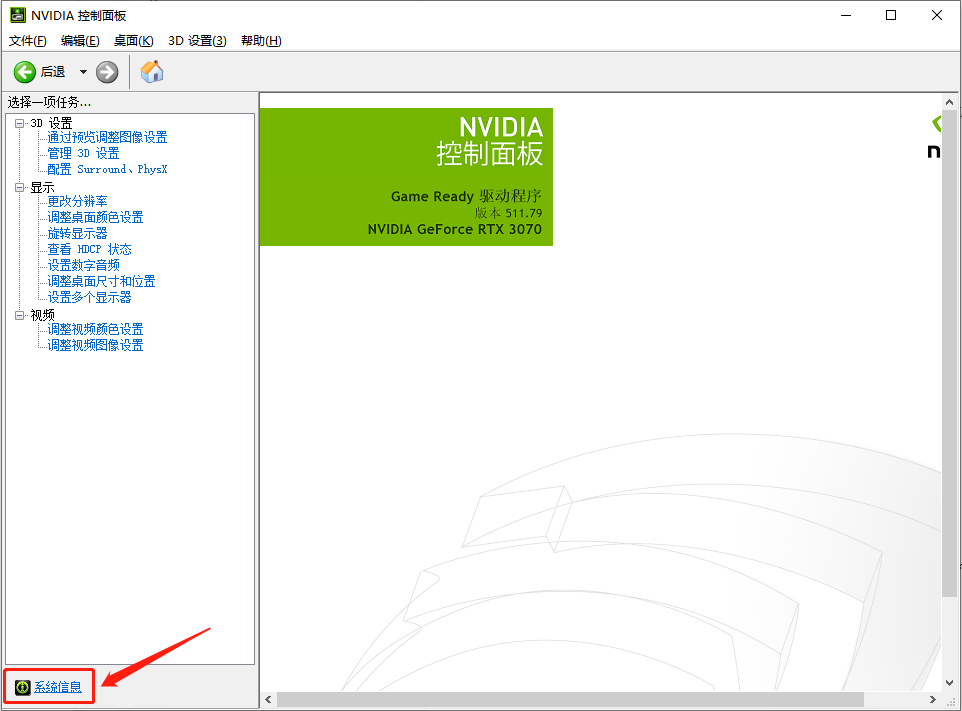Open 通过预览调整图像设置
This screenshot has width=962, height=711.
tap(107, 137)
